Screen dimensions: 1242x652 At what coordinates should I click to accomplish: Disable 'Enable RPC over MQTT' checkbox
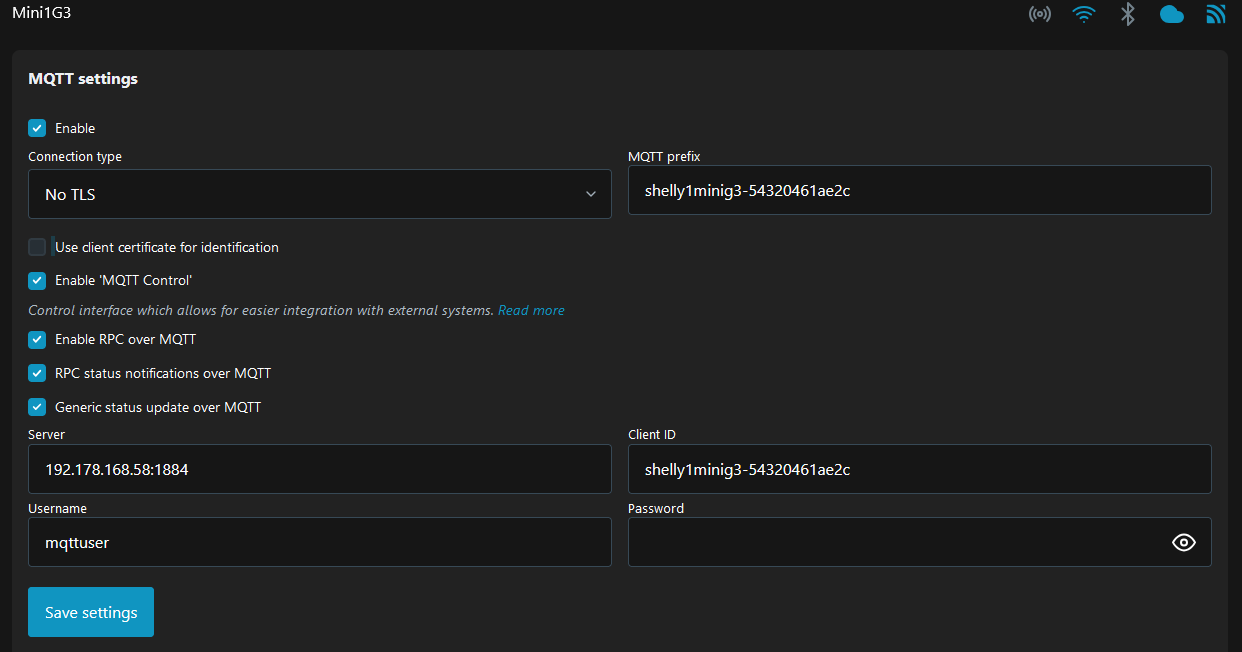(37, 340)
